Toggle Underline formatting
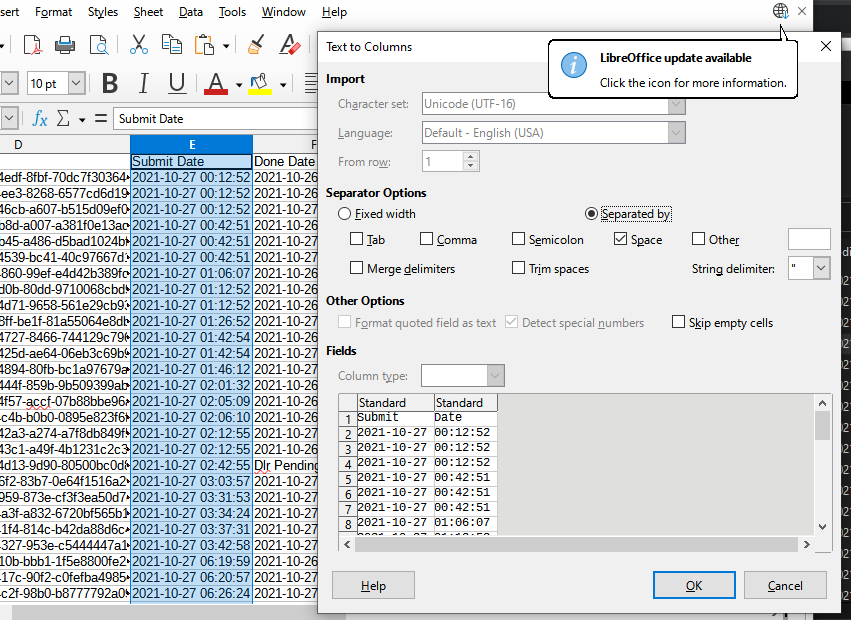 pos(177,84)
